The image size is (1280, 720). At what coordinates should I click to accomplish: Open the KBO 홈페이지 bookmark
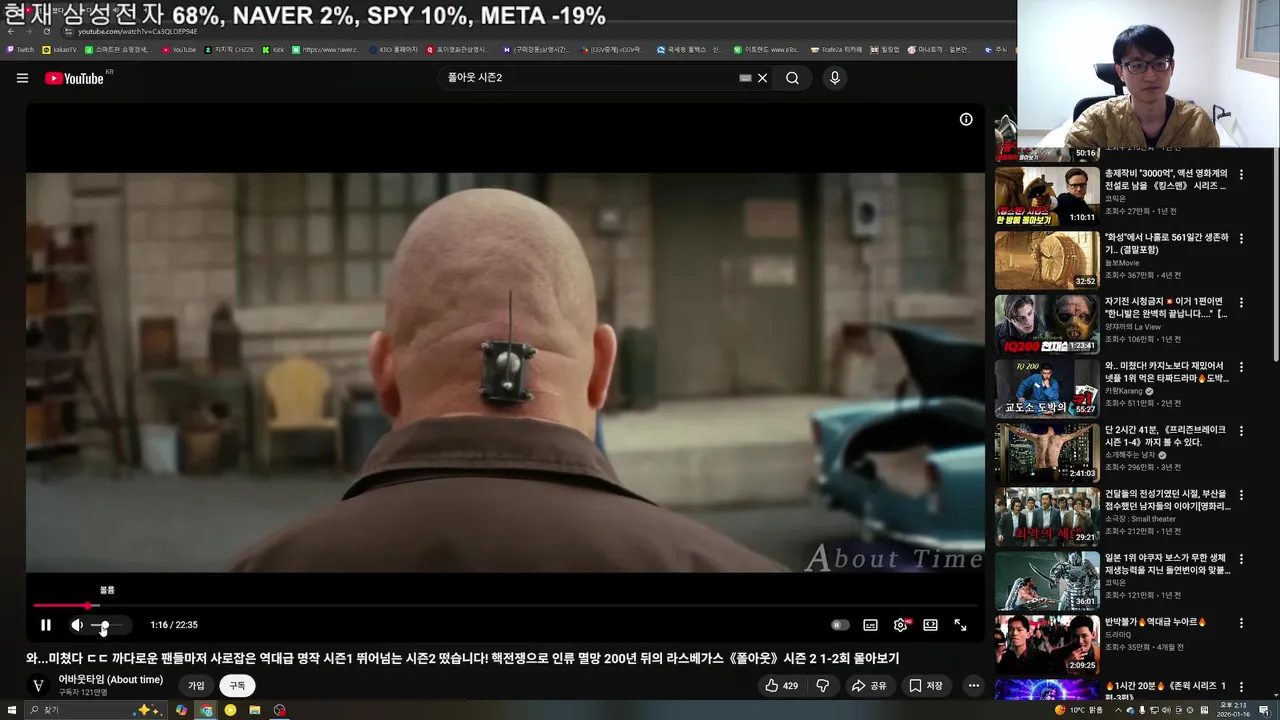coord(393,49)
